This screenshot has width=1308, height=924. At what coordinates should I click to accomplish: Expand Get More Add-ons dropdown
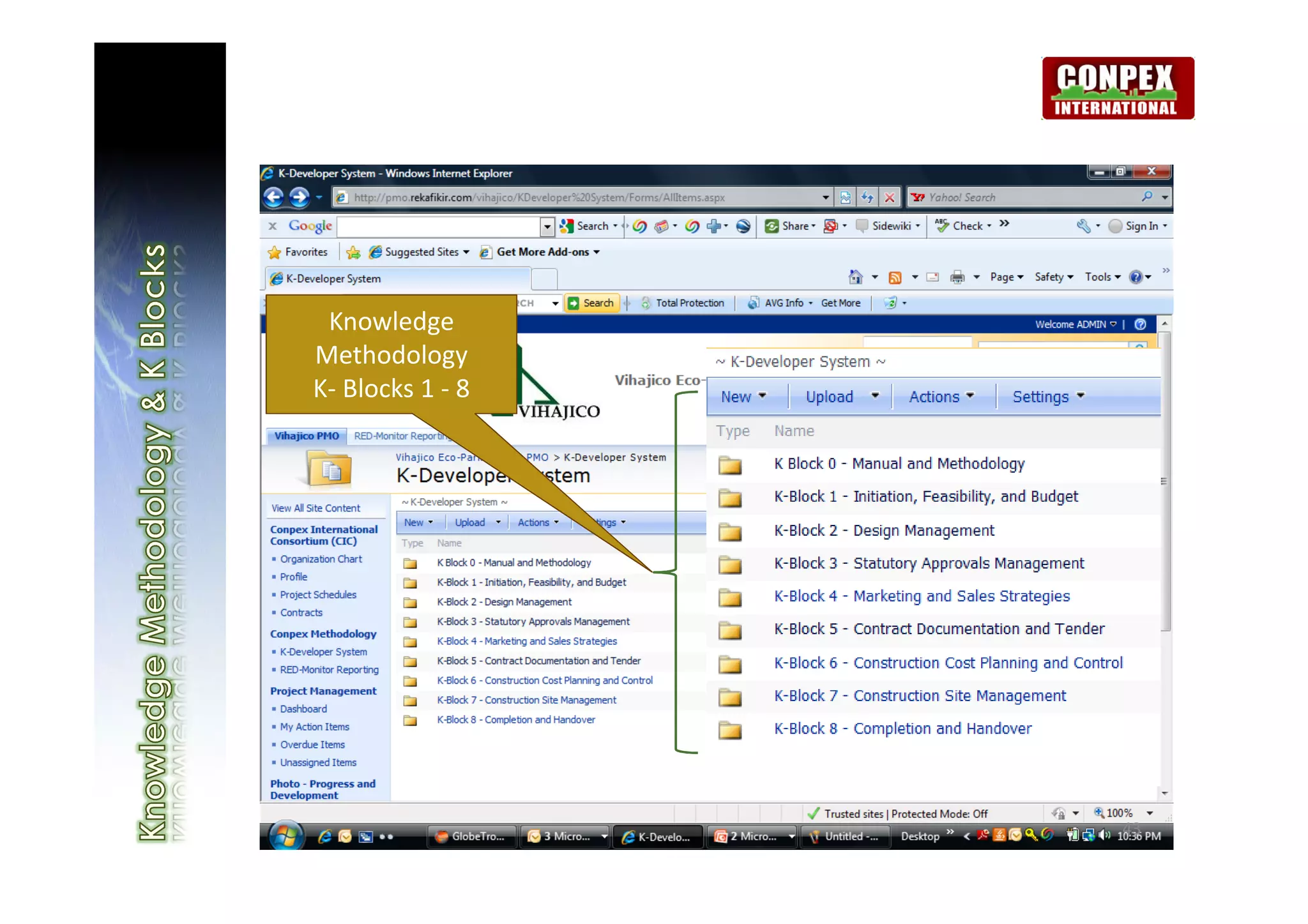coord(597,252)
